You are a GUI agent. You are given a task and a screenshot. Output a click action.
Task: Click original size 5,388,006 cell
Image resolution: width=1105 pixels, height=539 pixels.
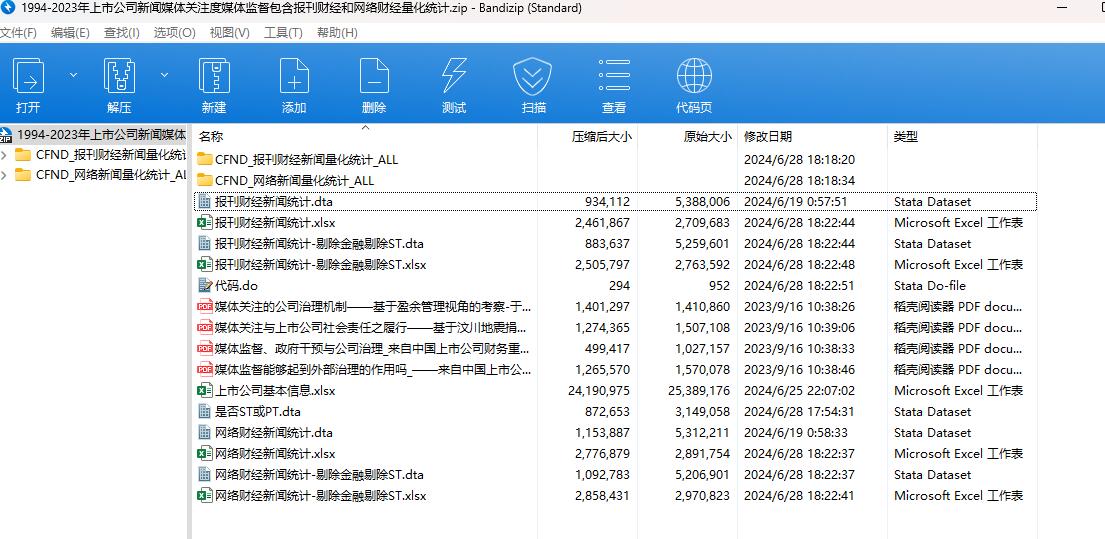(x=703, y=202)
